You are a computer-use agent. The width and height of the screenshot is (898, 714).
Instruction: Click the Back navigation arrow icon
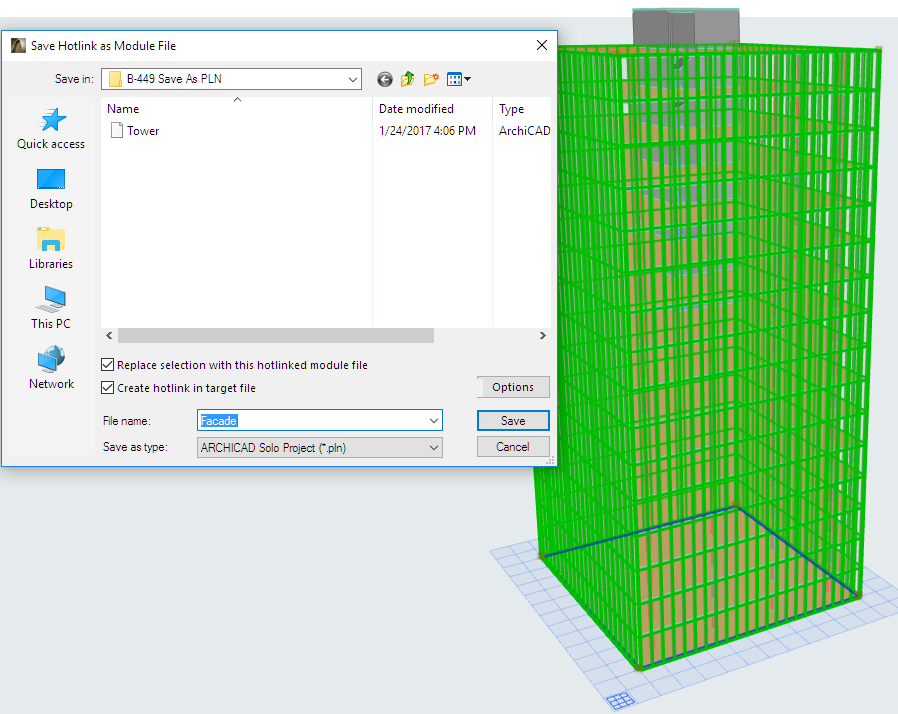385,79
